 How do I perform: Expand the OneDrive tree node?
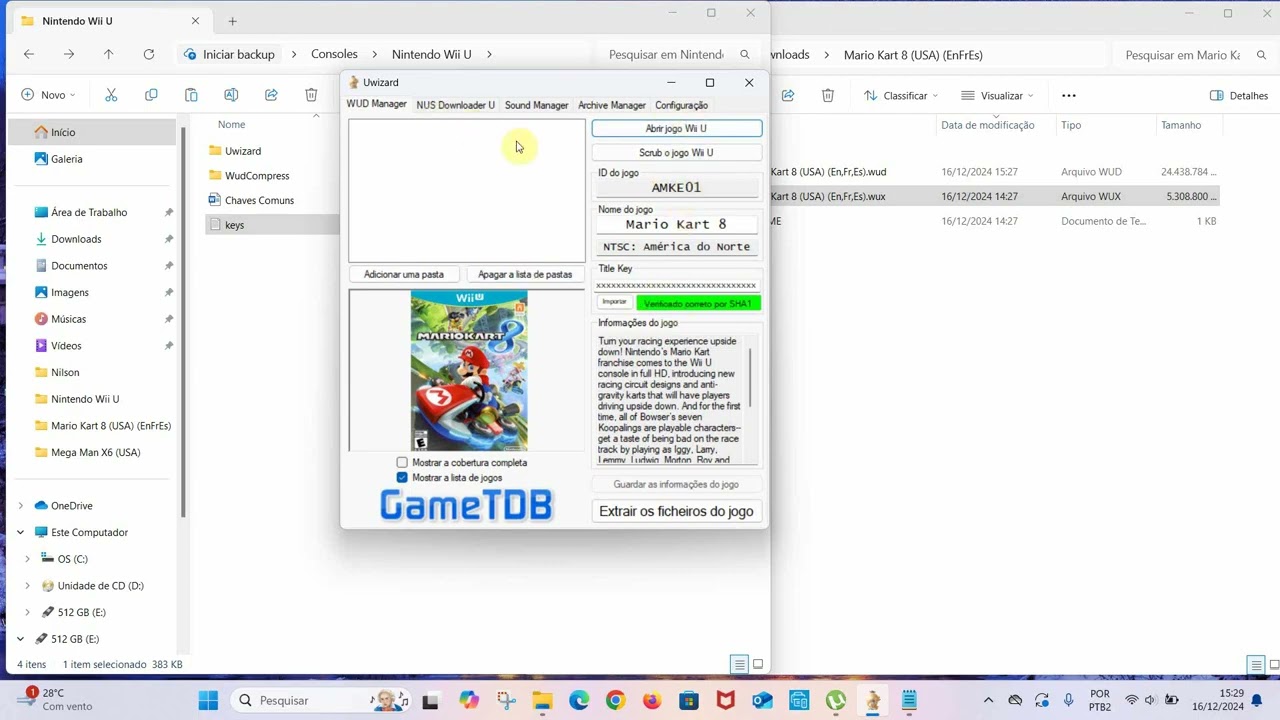pyautogui.click(x=21, y=506)
